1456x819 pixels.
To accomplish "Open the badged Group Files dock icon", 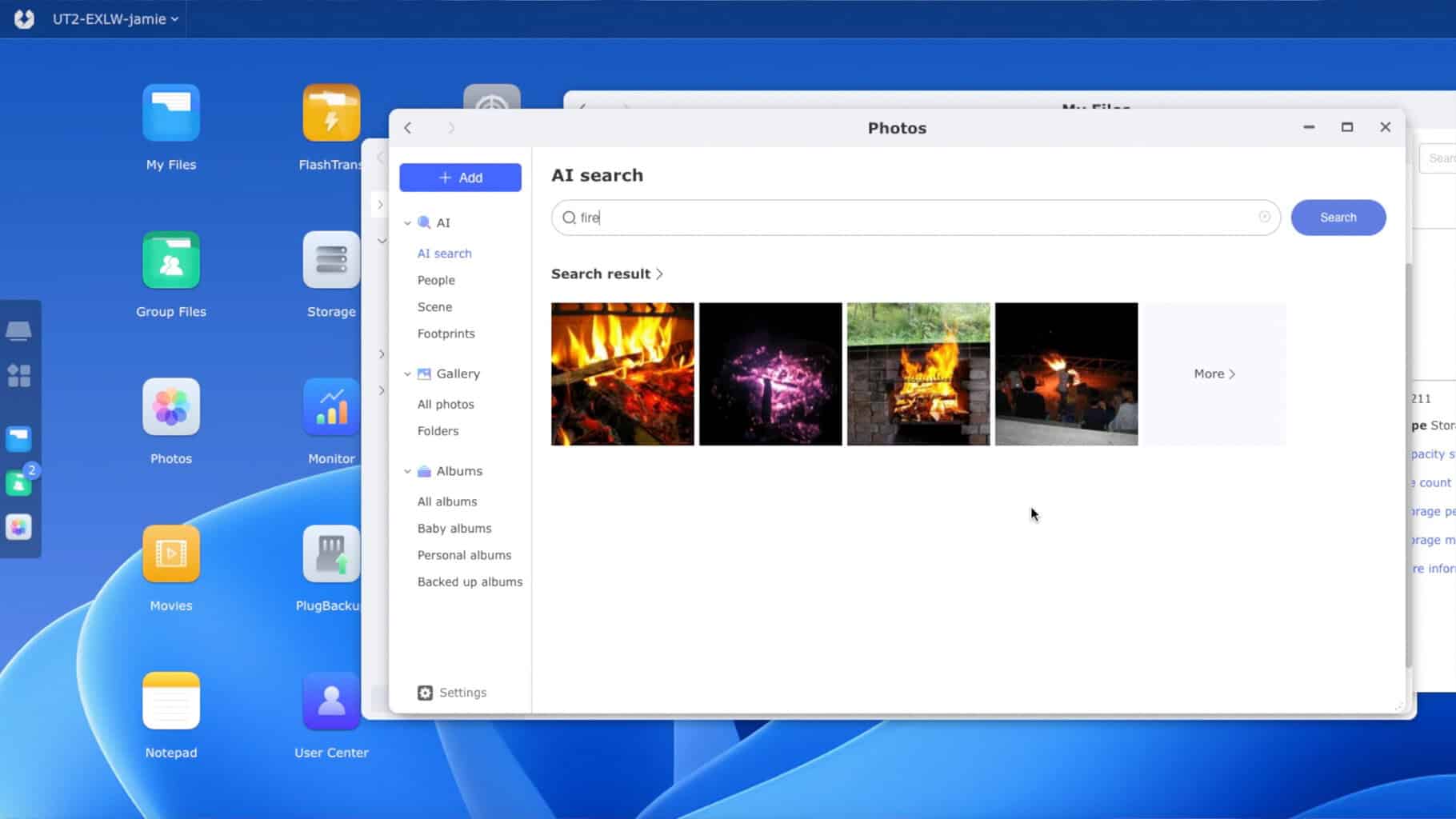I will tap(19, 482).
